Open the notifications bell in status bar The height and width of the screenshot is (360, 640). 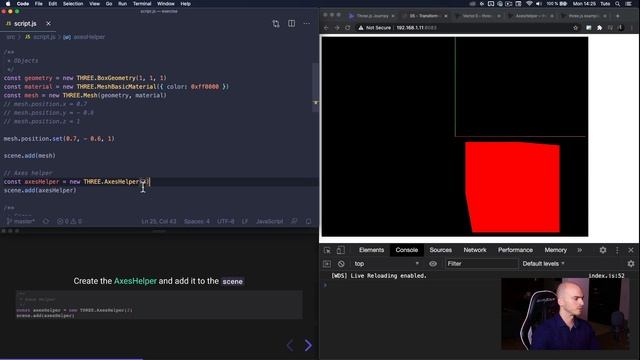(309, 221)
